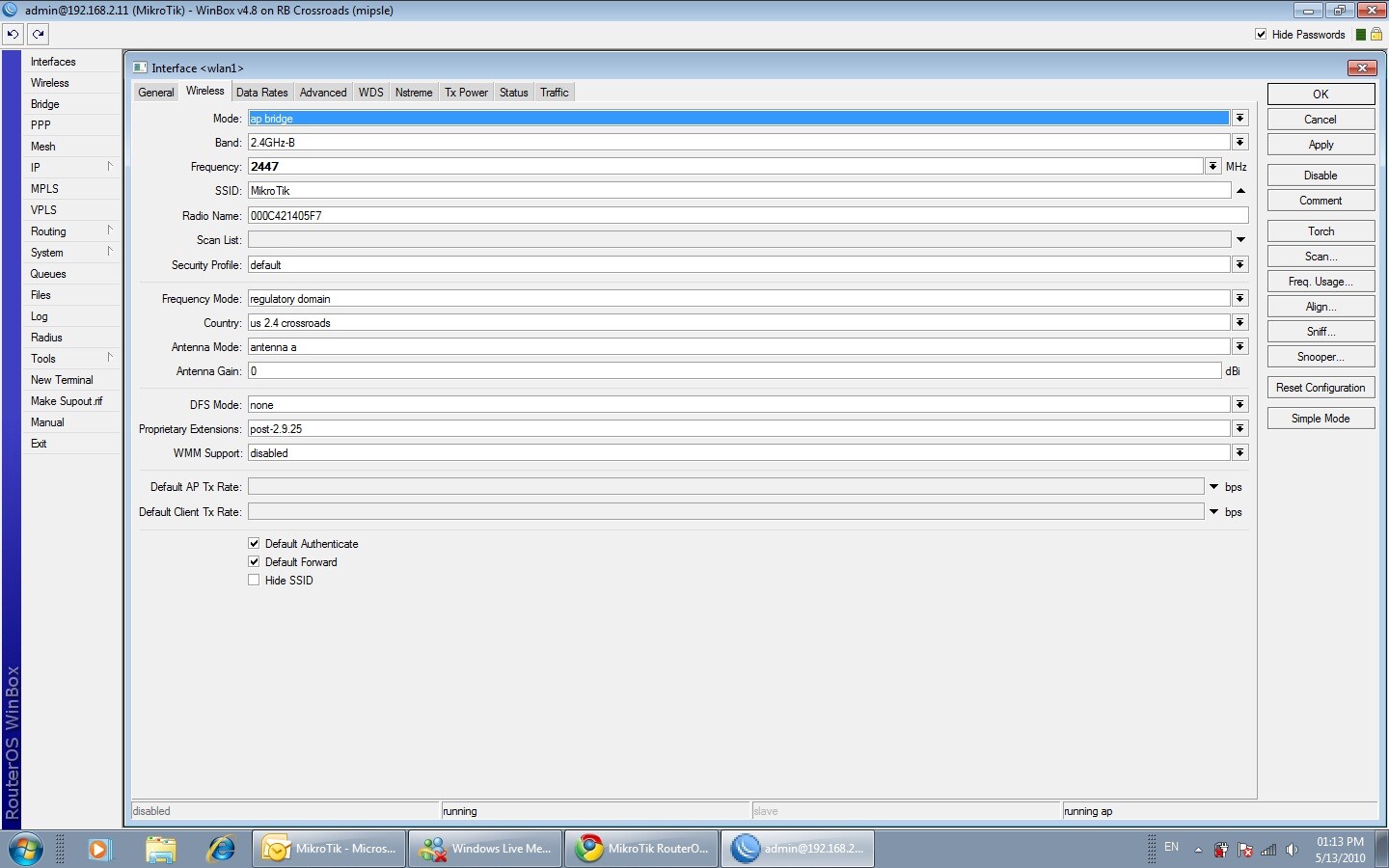
Task: Click the green status indicator square
Action: click(1360, 35)
